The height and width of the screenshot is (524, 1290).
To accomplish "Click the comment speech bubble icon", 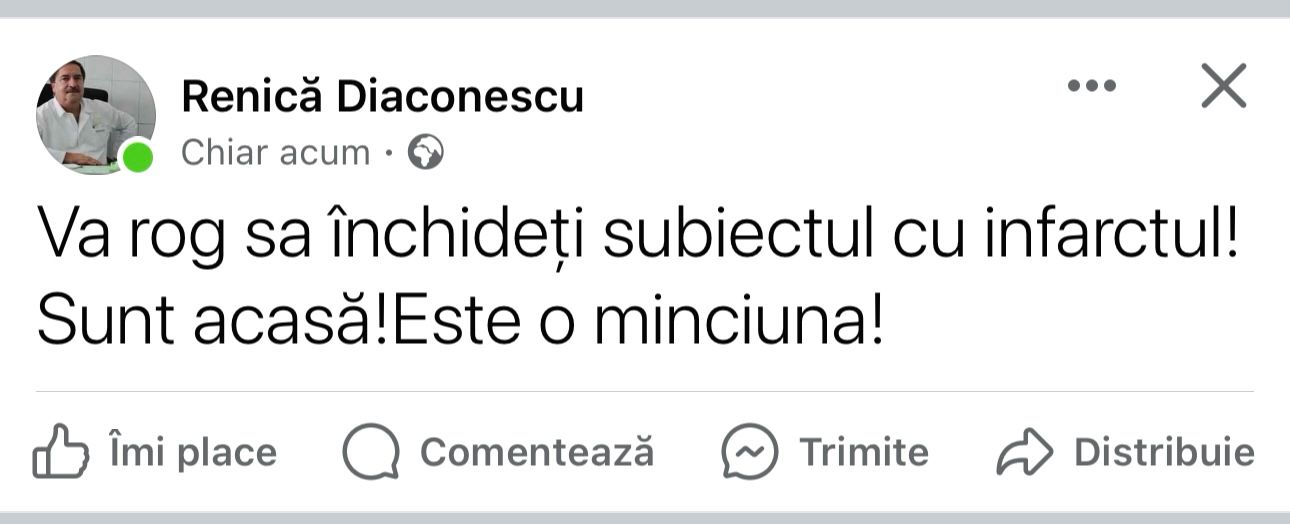I will (x=371, y=453).
